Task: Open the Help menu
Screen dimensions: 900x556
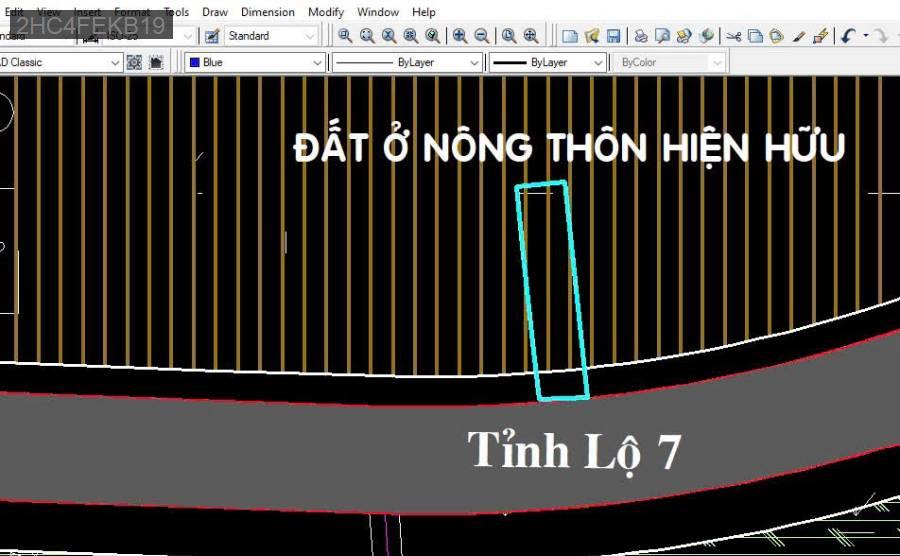Action: [x=424, y=12]
